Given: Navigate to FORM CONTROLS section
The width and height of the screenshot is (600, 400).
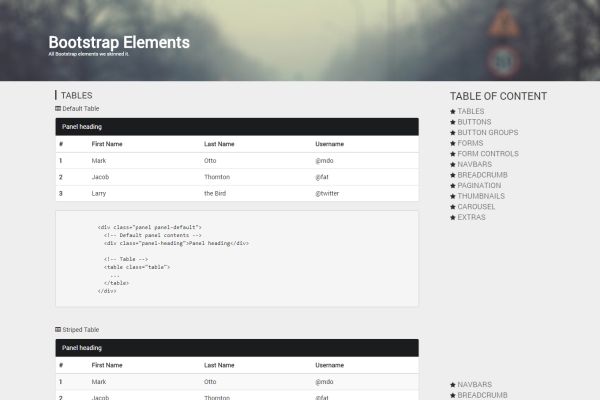Looking at the screenshot, I should click(x=488, y=153).
